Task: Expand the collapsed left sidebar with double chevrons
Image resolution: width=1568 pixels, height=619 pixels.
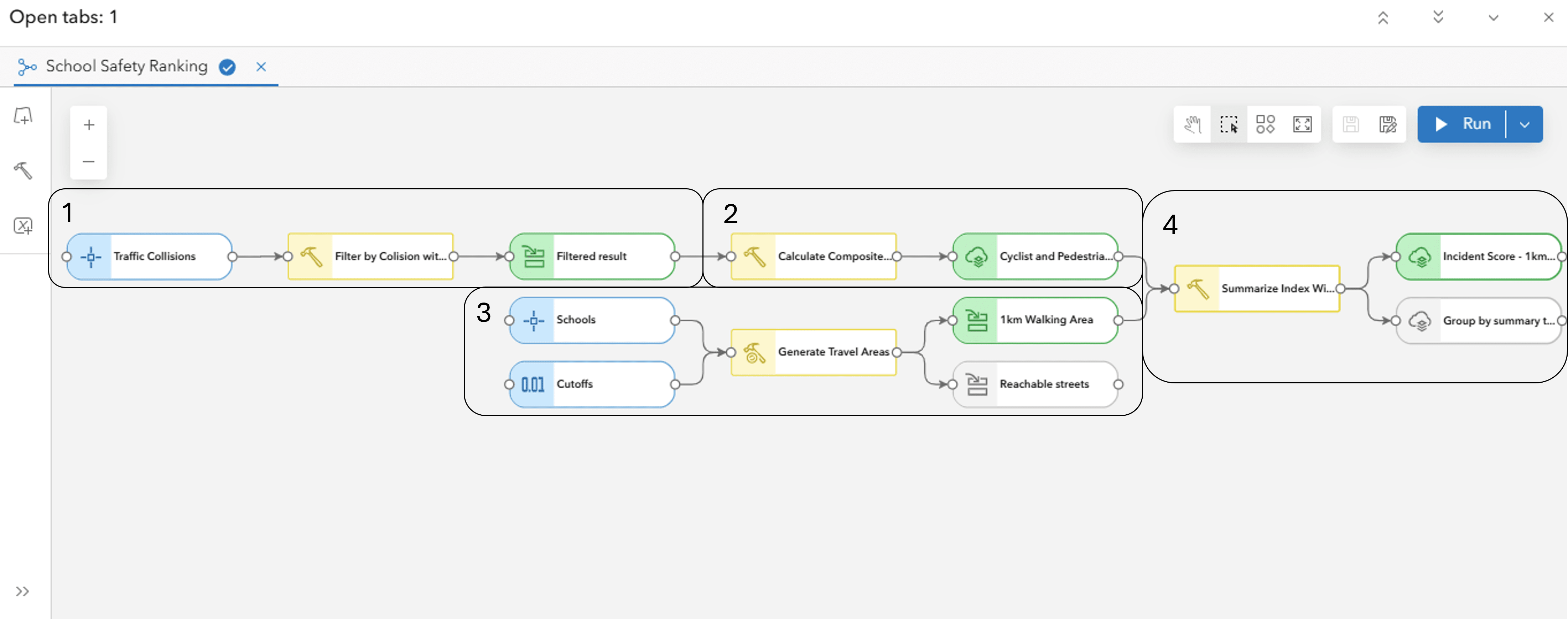Action: [x=23, y=590]
